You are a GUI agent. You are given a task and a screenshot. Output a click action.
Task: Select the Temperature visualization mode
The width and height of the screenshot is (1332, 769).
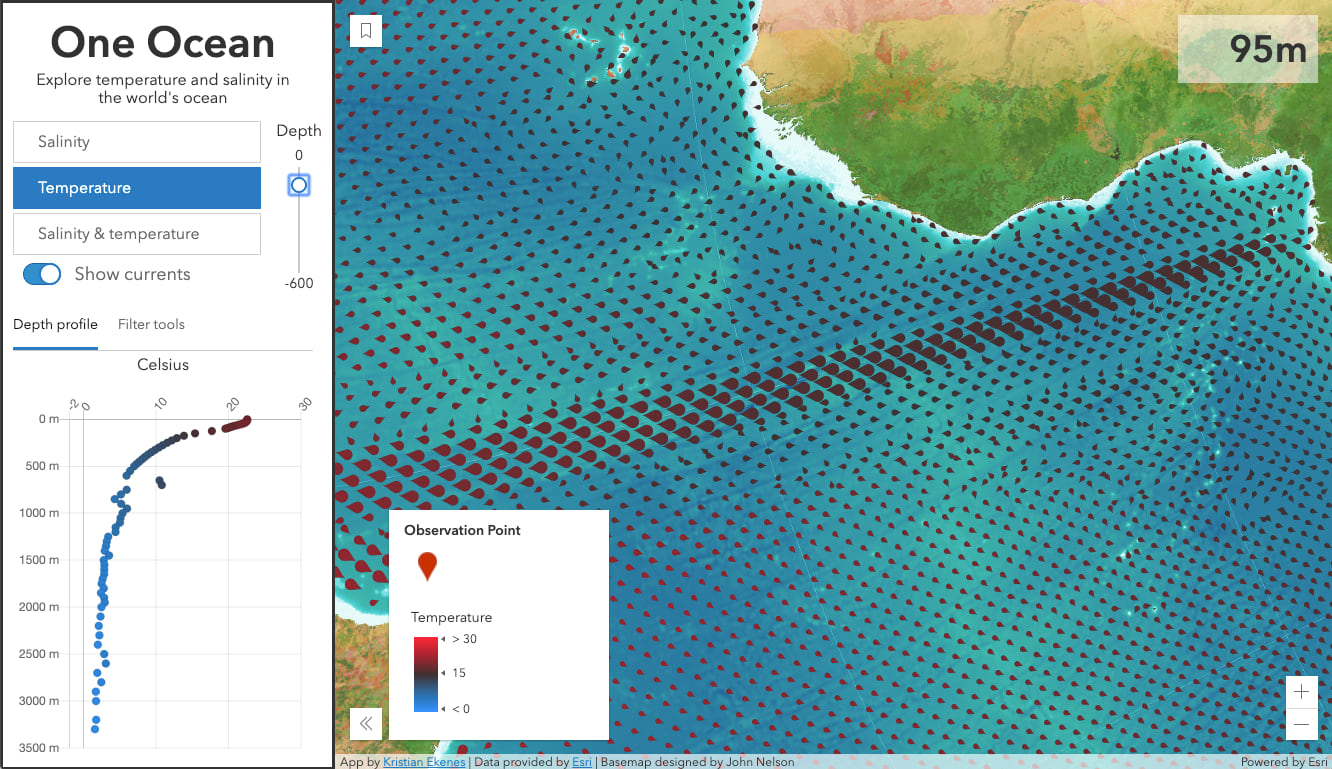pos(136,187)
